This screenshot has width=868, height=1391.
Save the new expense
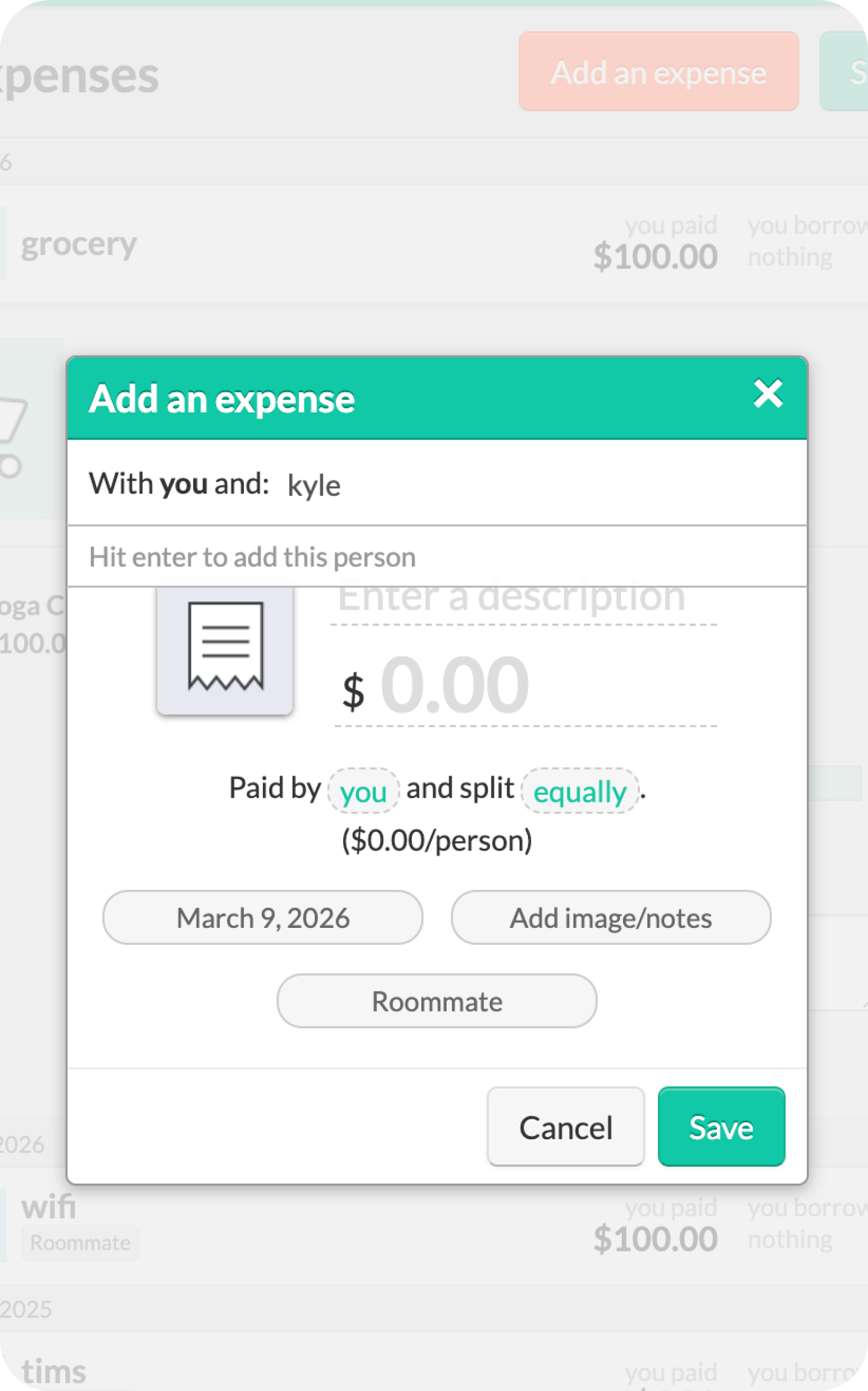point(721,1127)
